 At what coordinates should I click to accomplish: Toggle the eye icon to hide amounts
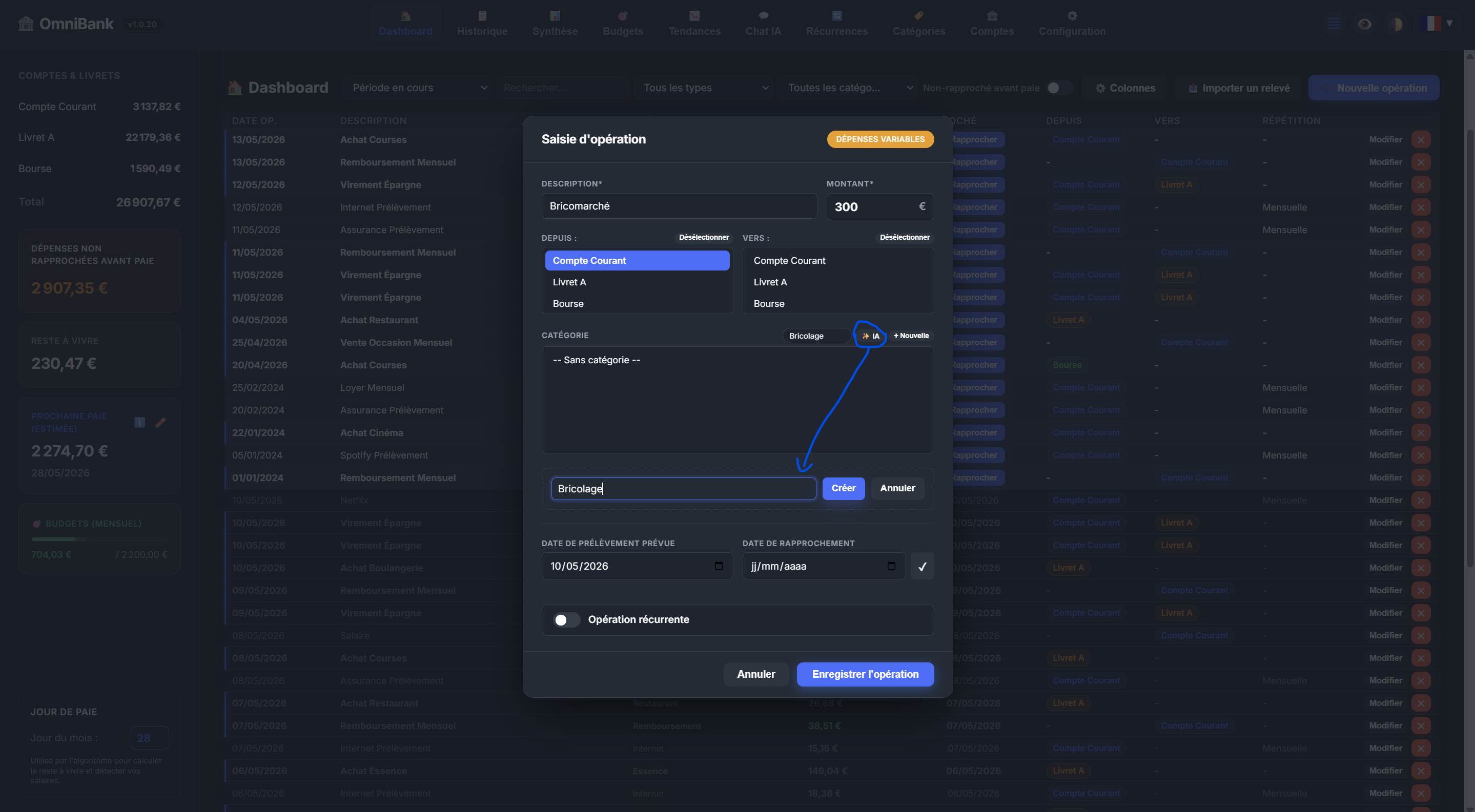coord(1364,24)
